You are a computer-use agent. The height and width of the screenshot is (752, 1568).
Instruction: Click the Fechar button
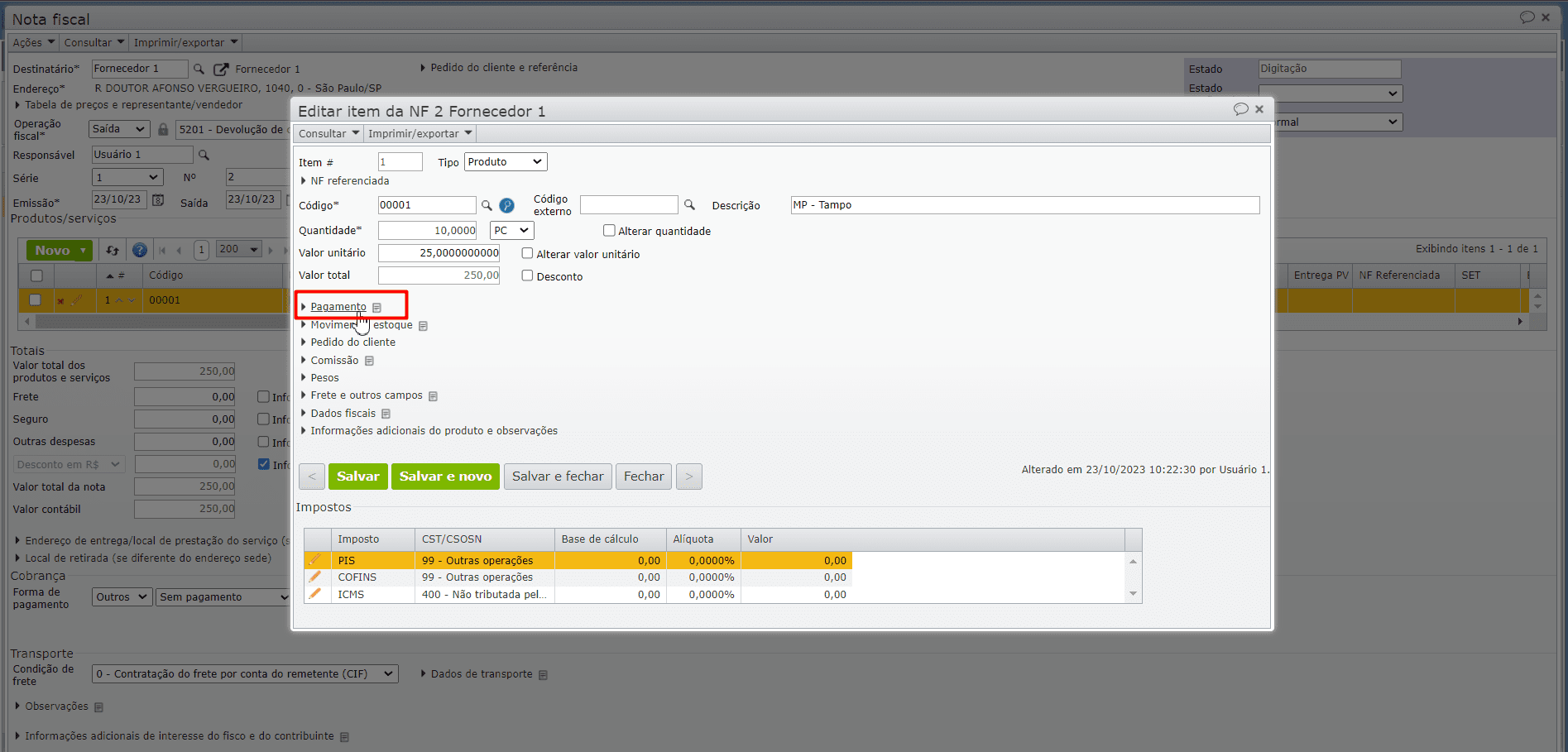[x=644, y=477]
